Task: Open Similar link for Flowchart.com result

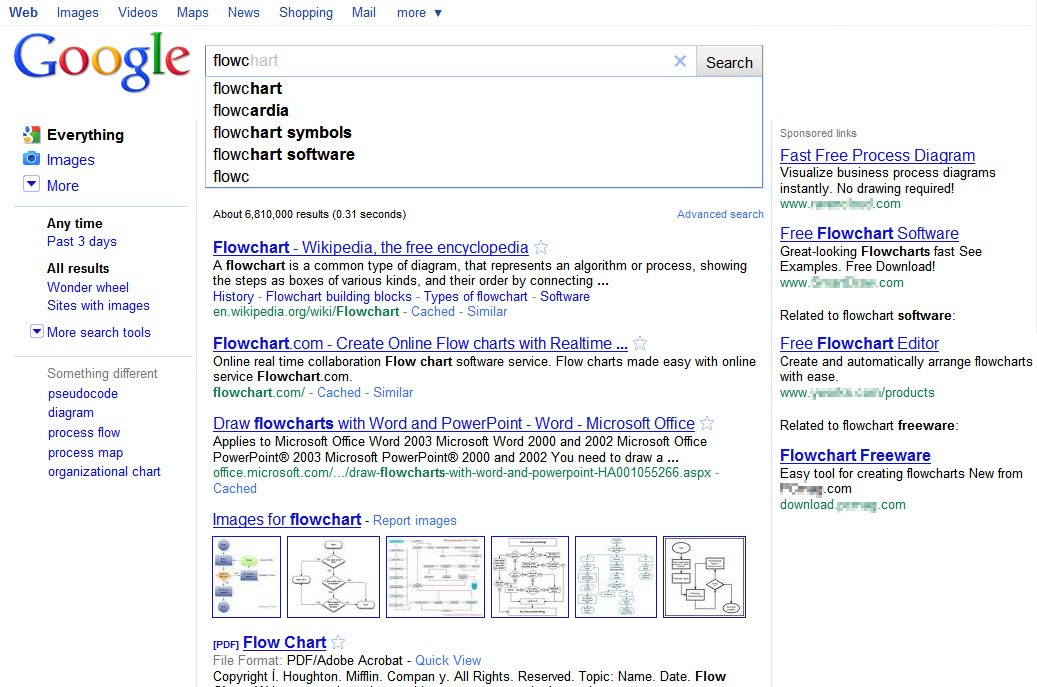Action: (393, 392)
